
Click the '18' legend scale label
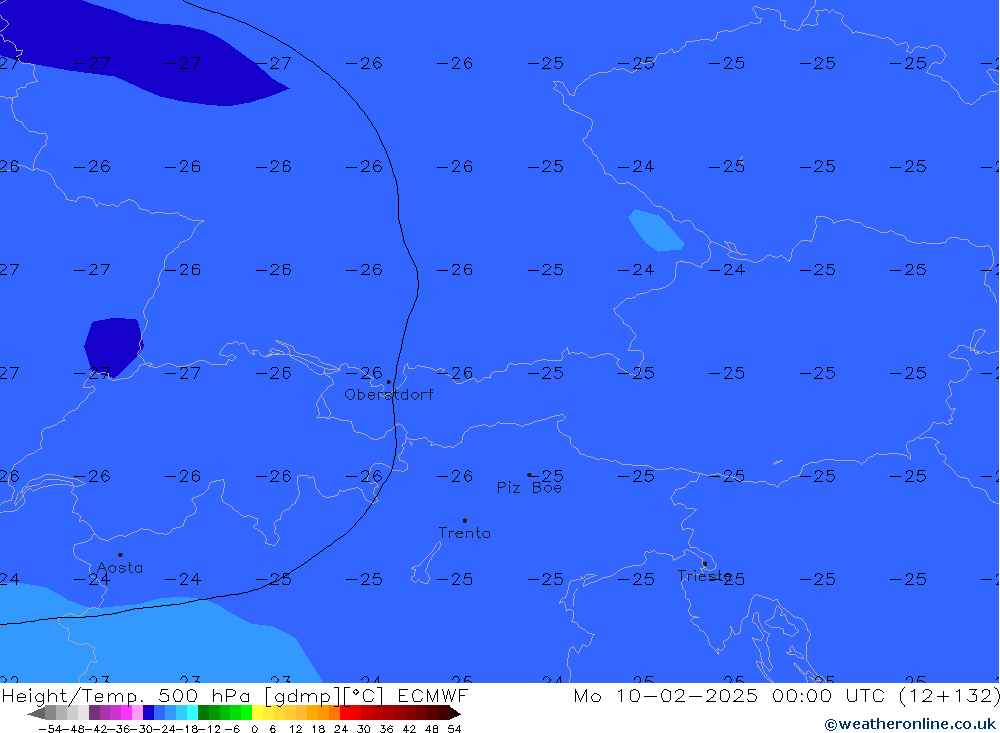318,729
